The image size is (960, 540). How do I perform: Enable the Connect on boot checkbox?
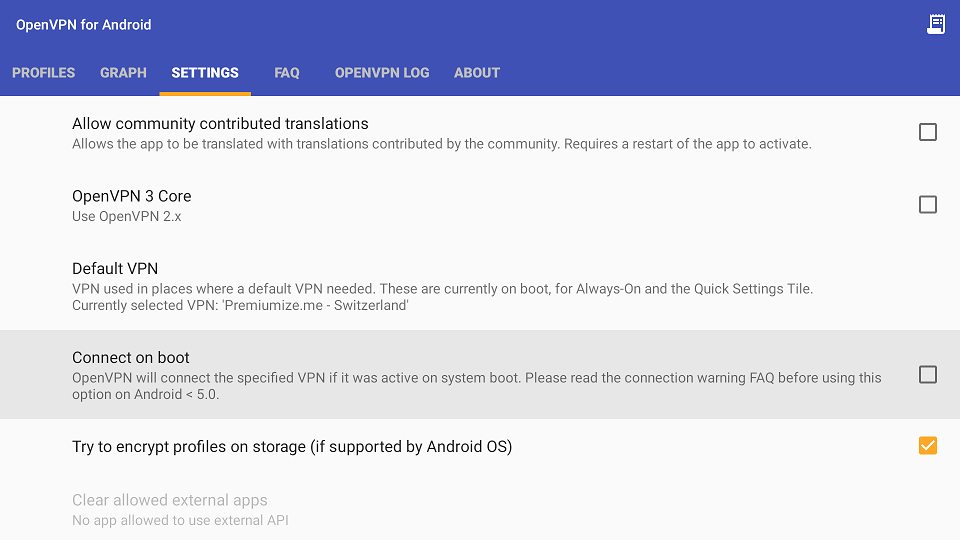coord(928,375)
